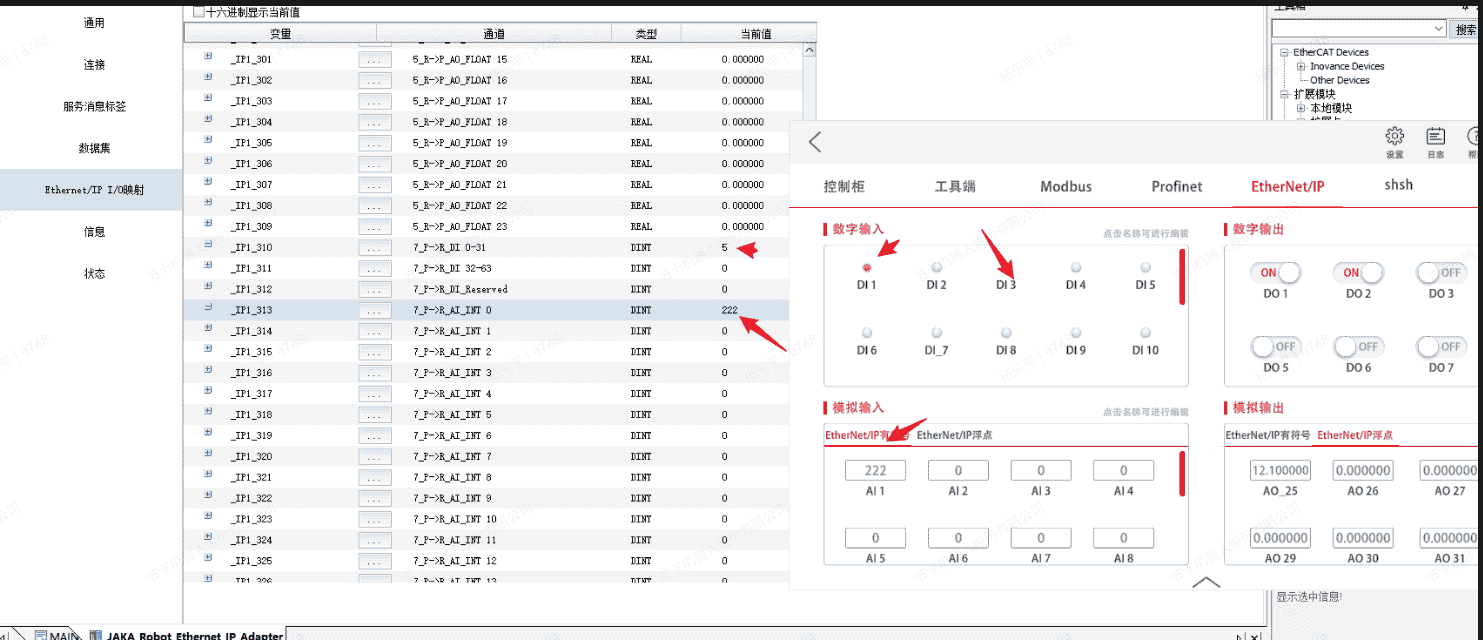Screen dimensions: 1483x640
Task: Expand Inovance Devices tree node
Action: coord(1301,66)
